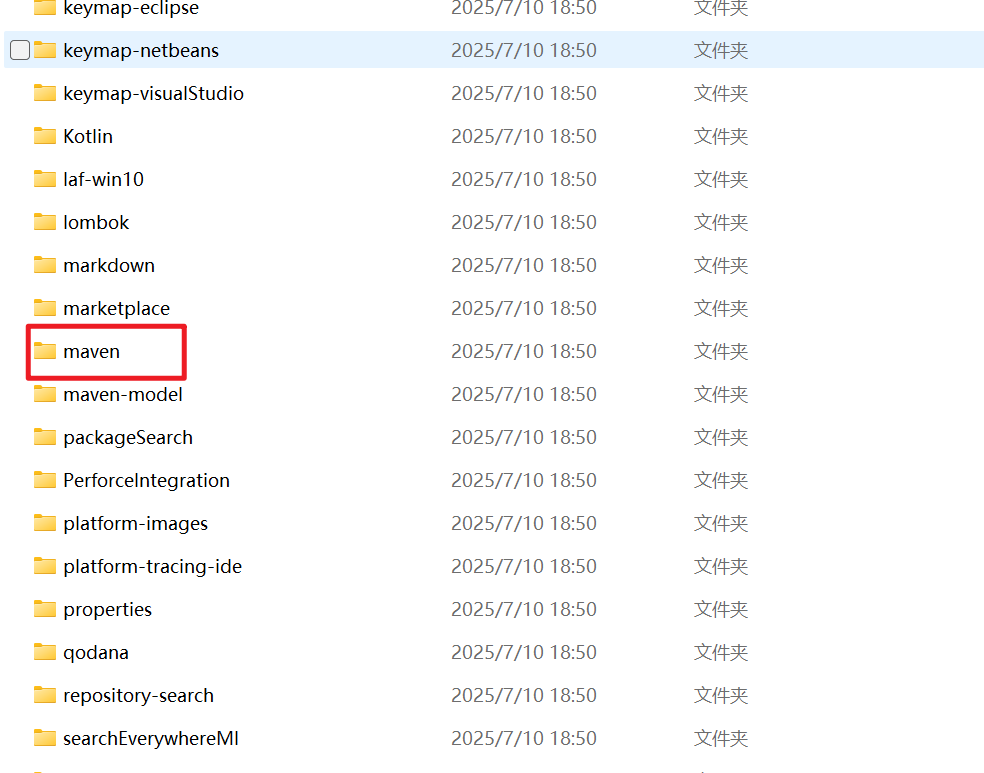Click the 文件夹 type of the maven-model row
Image resolution: width=984 pixels, height=773 pixels.
[721, 395]
